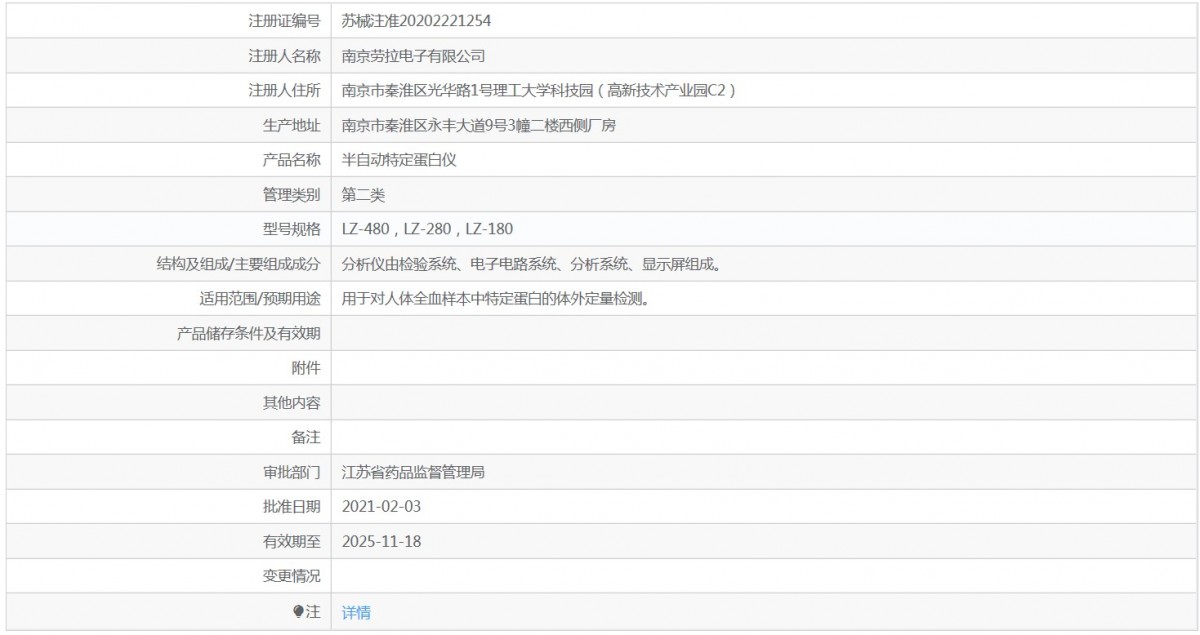The width and height of the screenshot is (1200, 635).
Task: Select approving department 江苏省药品监督管理局
Action: [x=413, y=472]
